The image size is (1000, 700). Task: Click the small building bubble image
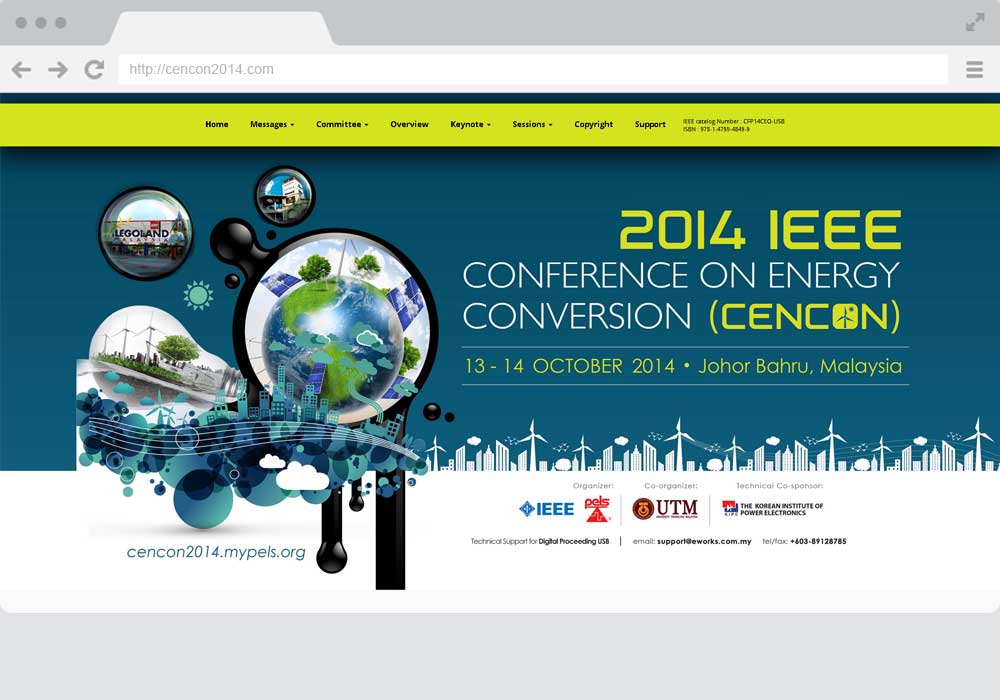click(x=285, y=196)
